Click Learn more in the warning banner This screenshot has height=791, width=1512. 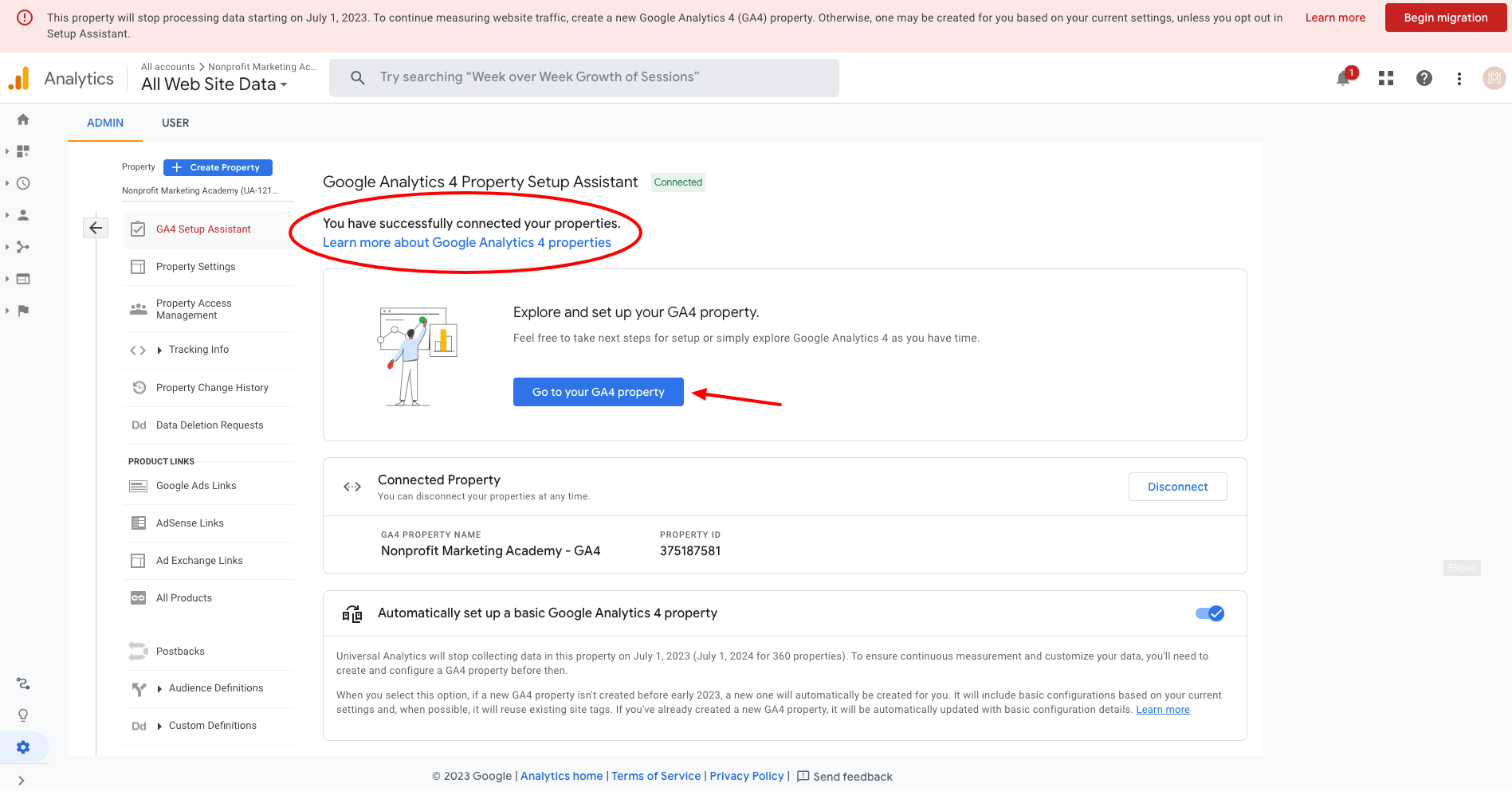point(1335,18)
